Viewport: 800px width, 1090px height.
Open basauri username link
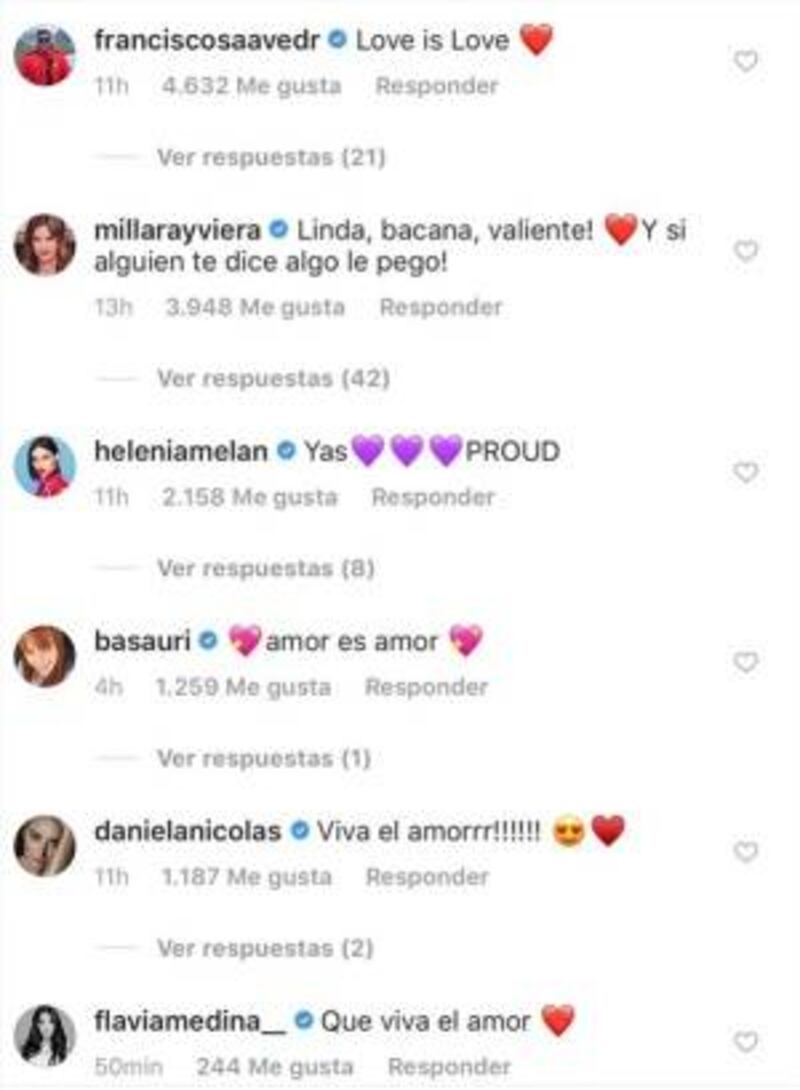click(x=142, y=641)
